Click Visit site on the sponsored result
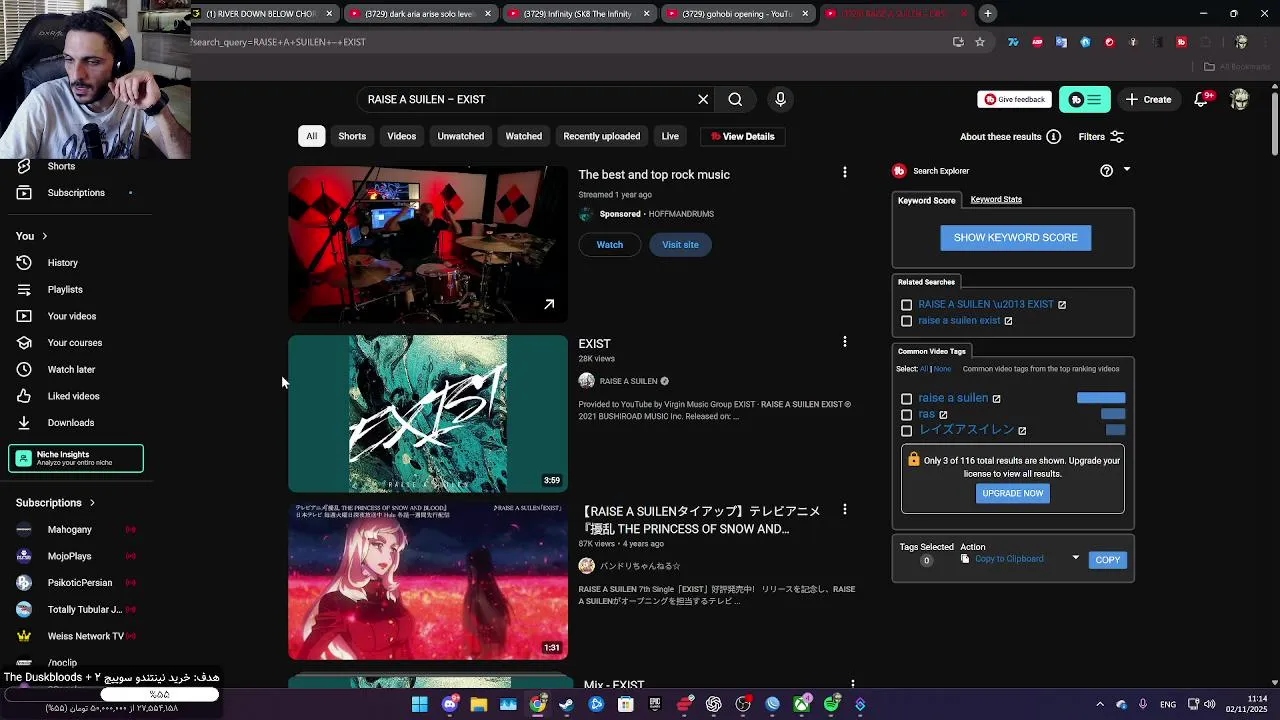The width and height of the screenshot is (1280, 720). [680, 245]
